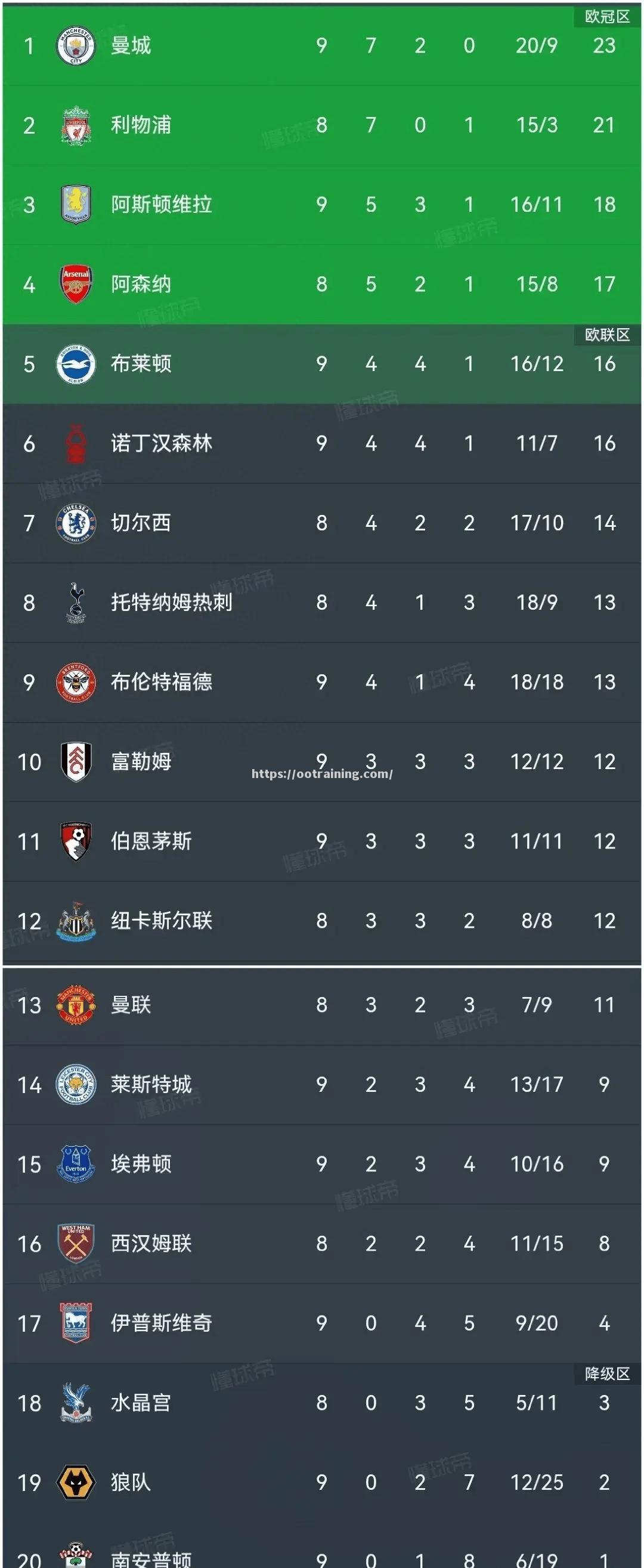Screen dimensions: 644x1568
Task: Select the Aston Villa crest icon
Action: pos(75,205)
